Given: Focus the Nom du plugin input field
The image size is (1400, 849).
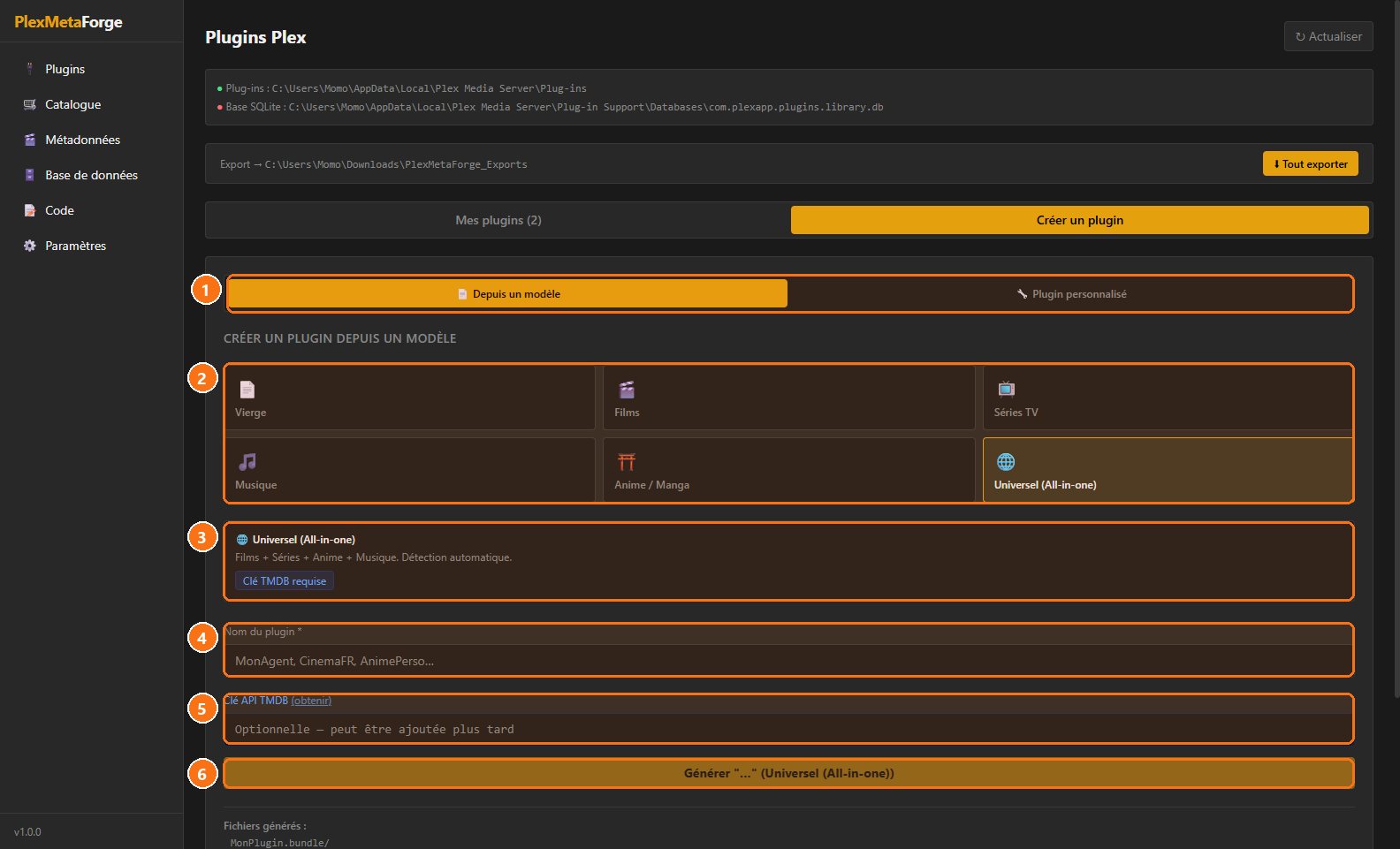Looking at the screenshot, I should (x=788, y=660).
